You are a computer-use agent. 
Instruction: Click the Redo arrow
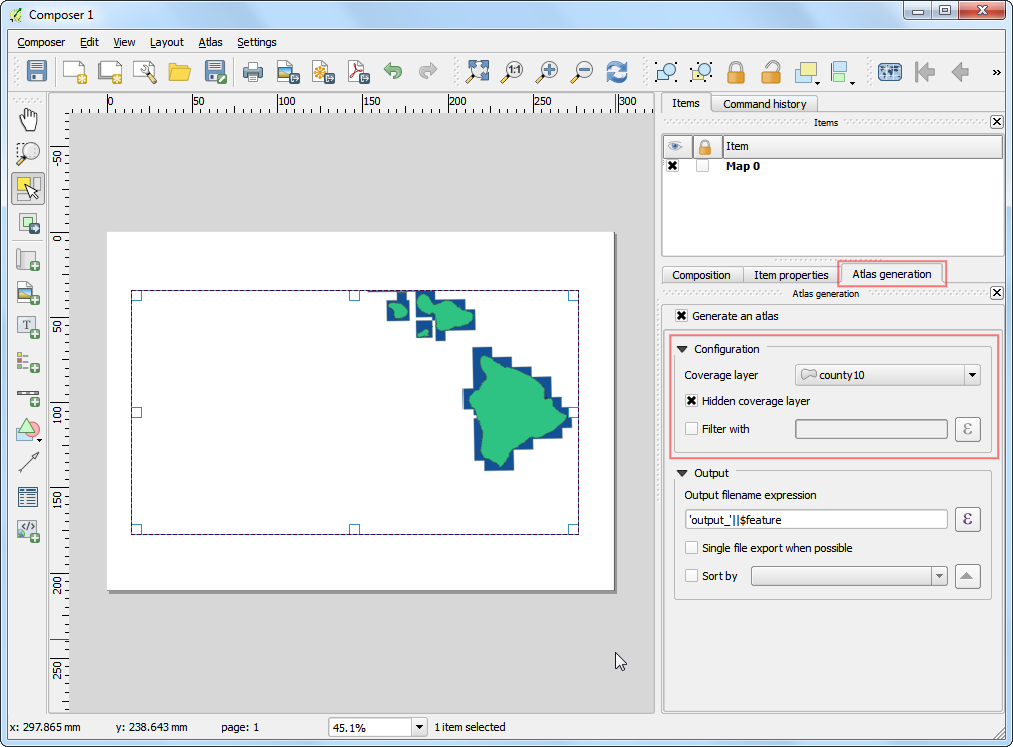428,71
